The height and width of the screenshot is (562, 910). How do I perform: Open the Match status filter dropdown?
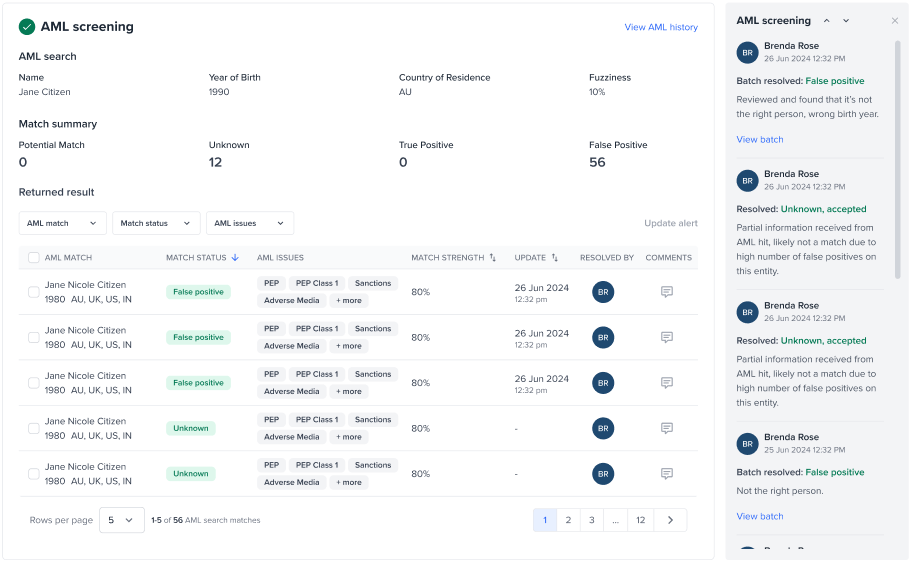coord(156,223)
